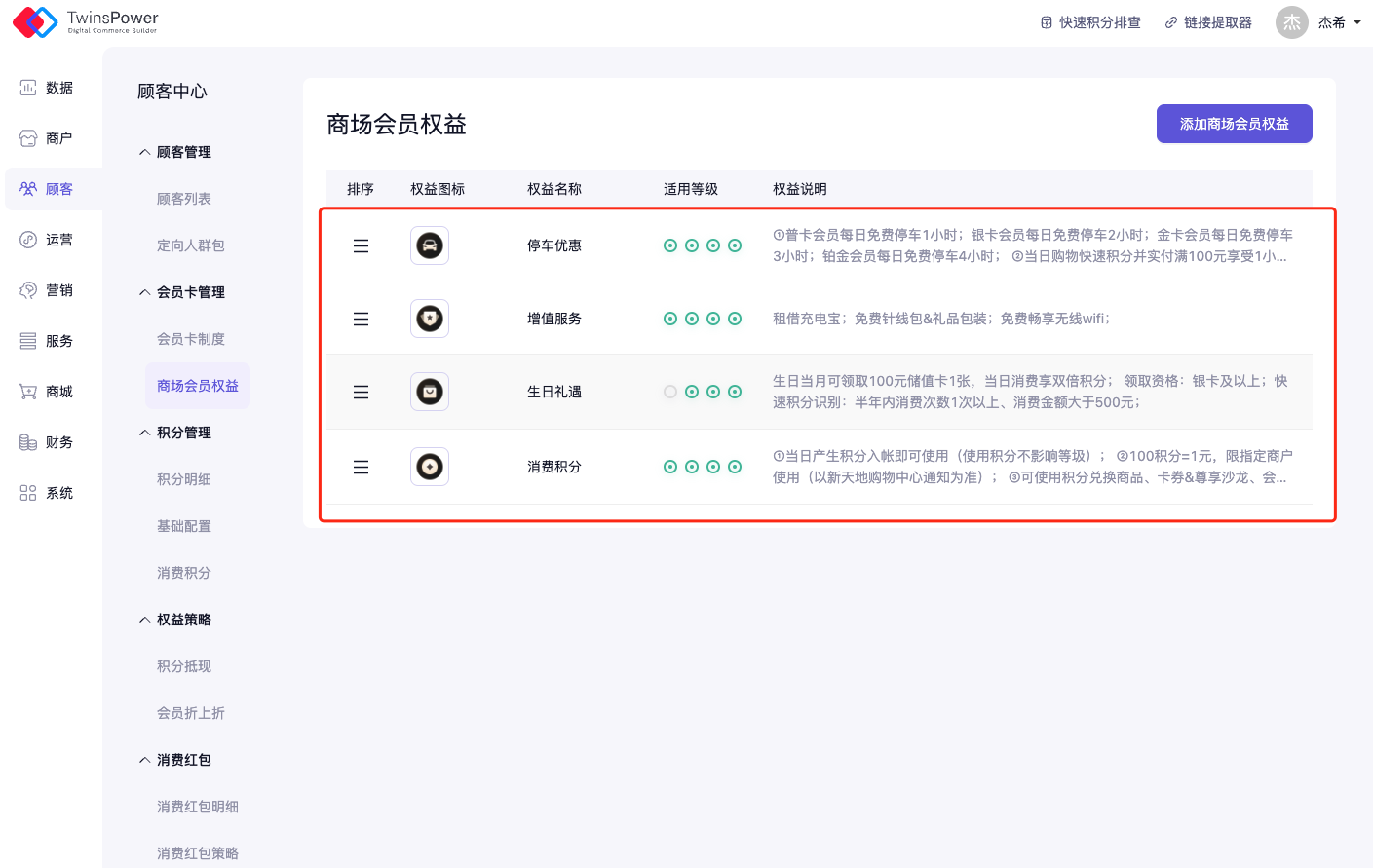1373x868 pixels.
Task: Open 会员卡制度 menu item
Action: [191, 339]
